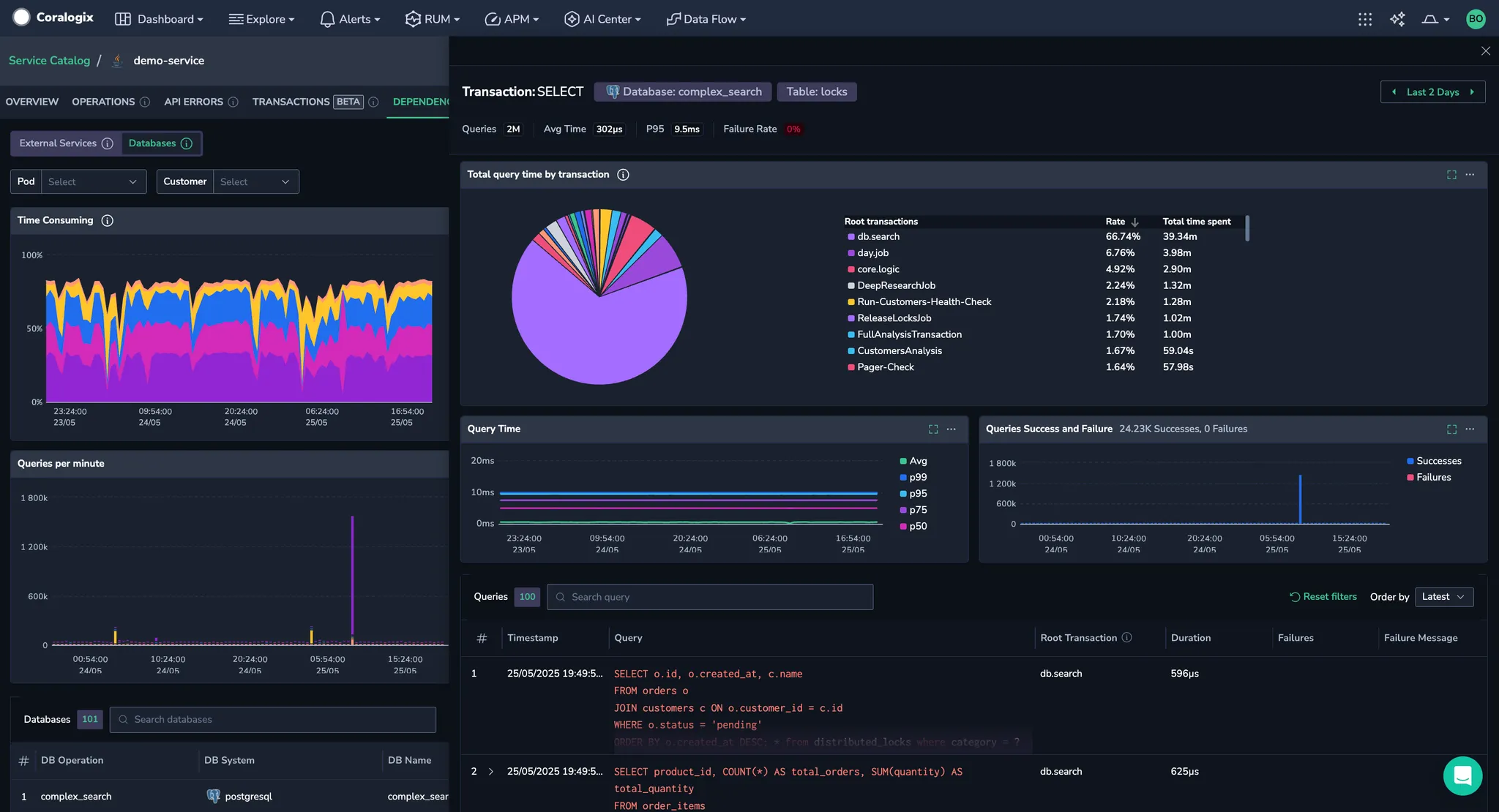Open the Pod select dropdown
The image size is (1499, 812).
pos(94,181)
